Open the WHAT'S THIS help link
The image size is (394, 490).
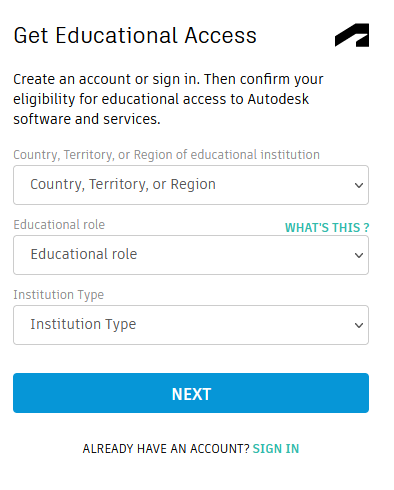coord(327,228)
